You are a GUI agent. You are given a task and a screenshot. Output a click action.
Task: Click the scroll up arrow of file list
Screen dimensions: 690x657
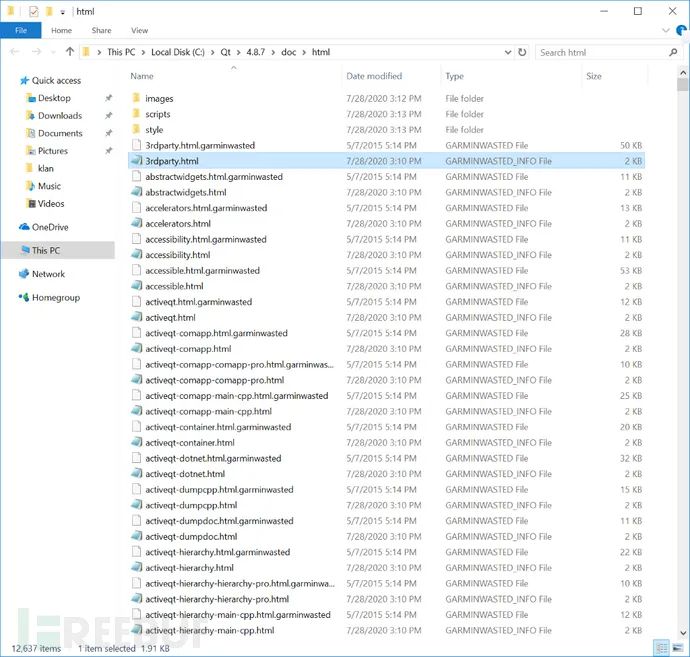click(x=683, y=72)
